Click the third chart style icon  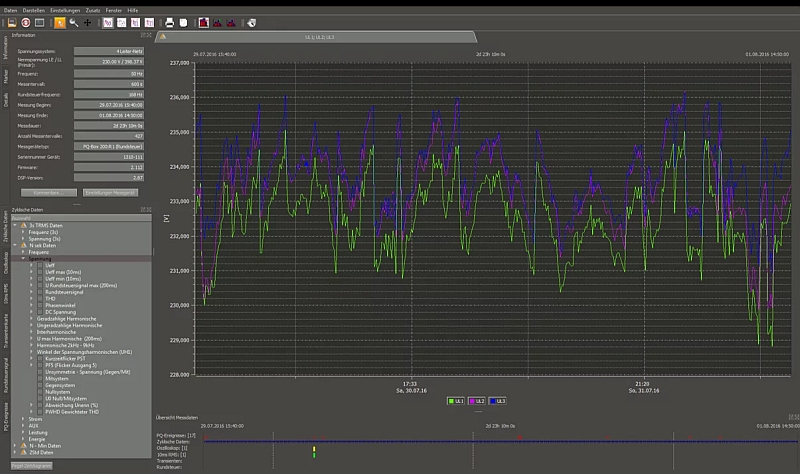pos(135,23)
